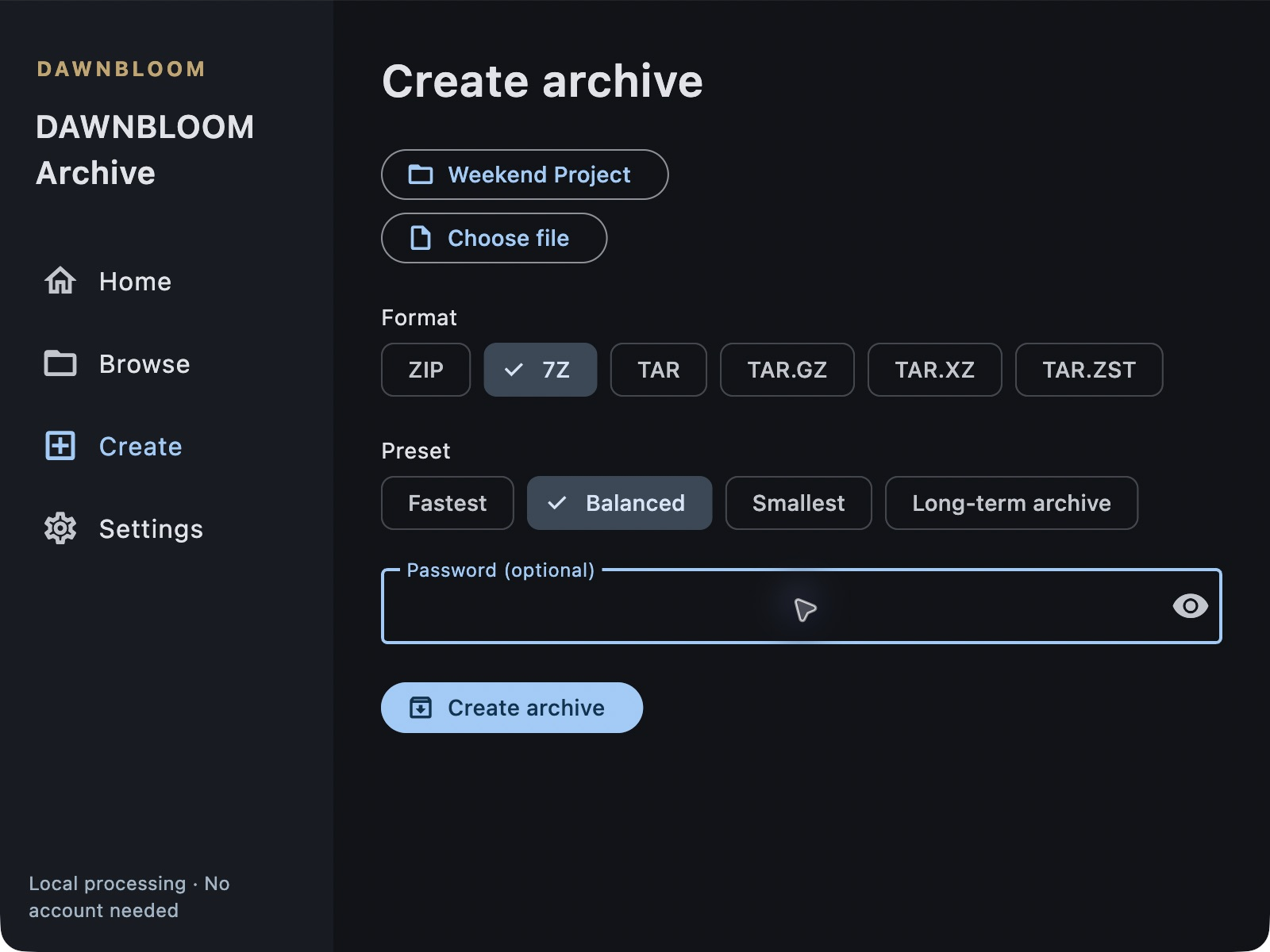
Task: Choose TAR.GZ as archive format
Action: tap(787, 370)
